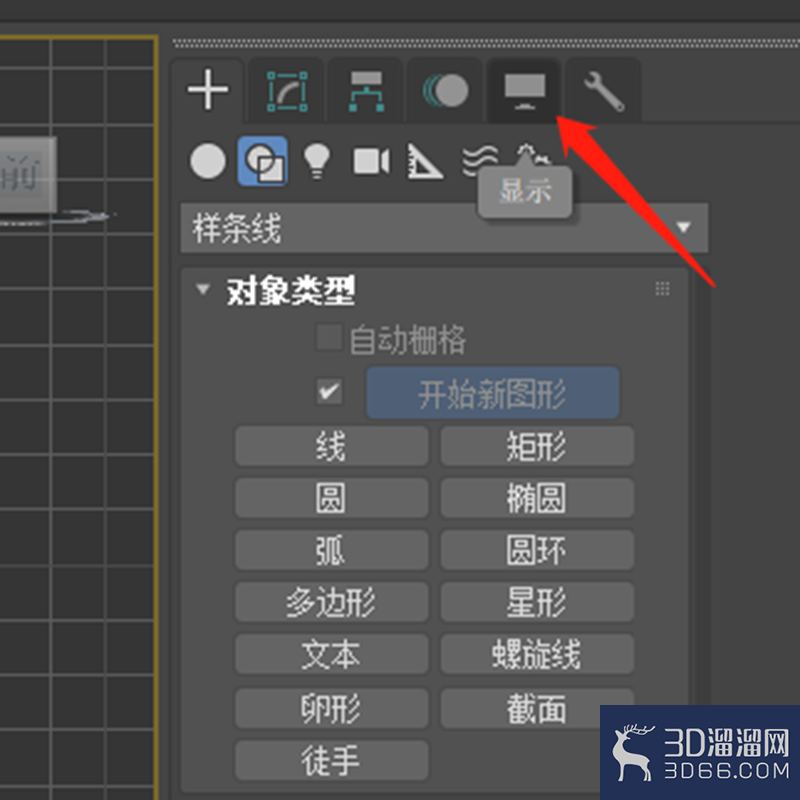Choose the 多边形 shape button

pyautogui.click(x=331, y=603)
